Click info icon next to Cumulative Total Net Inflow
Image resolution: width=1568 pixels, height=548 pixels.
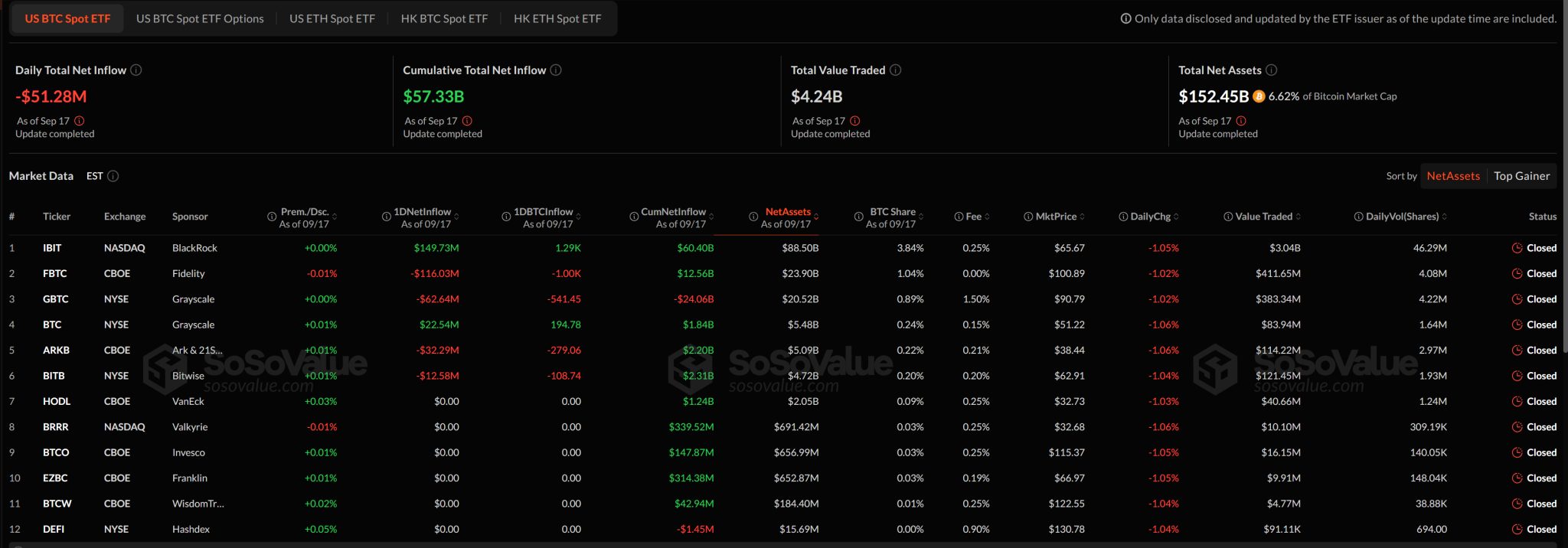(556, 70)
